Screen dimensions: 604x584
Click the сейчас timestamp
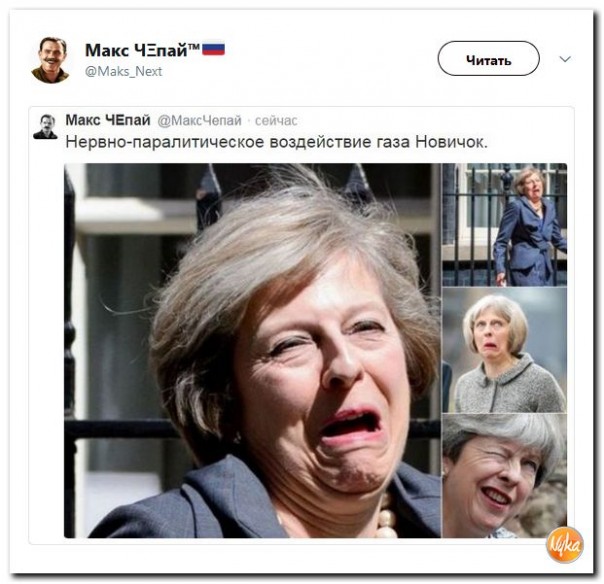coord(276,121)
